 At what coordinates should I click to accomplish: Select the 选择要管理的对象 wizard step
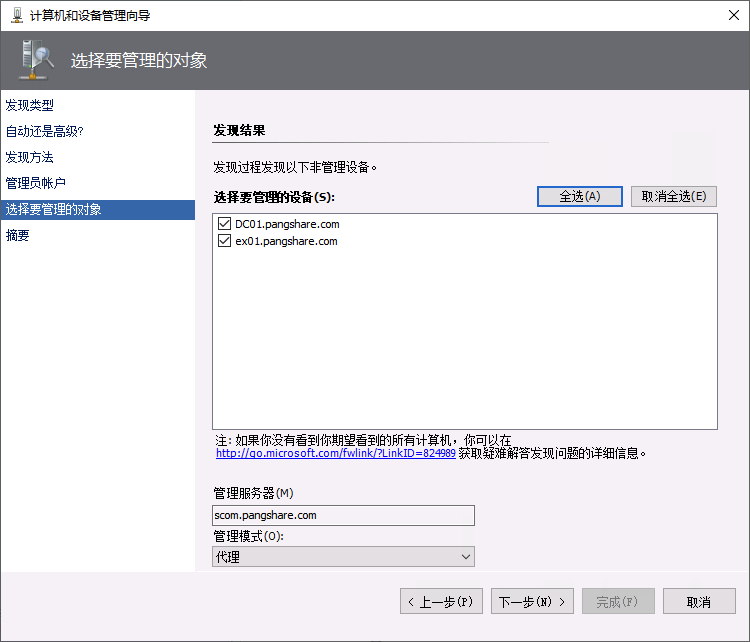click(98, 210)
